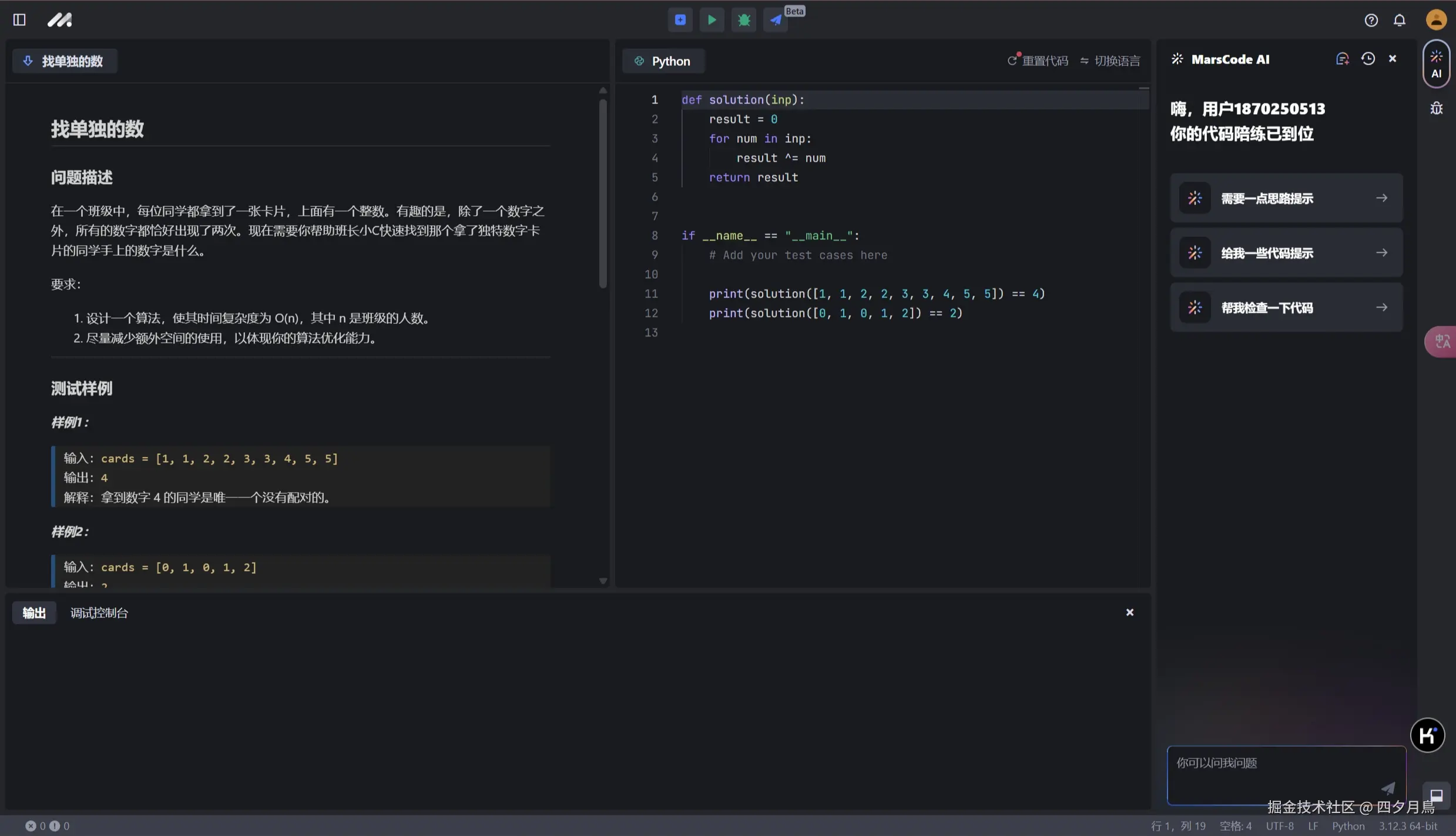Open the help question mark icon
The image size is (1456, 836).
pyautogui.click(x=1371, y=21)
